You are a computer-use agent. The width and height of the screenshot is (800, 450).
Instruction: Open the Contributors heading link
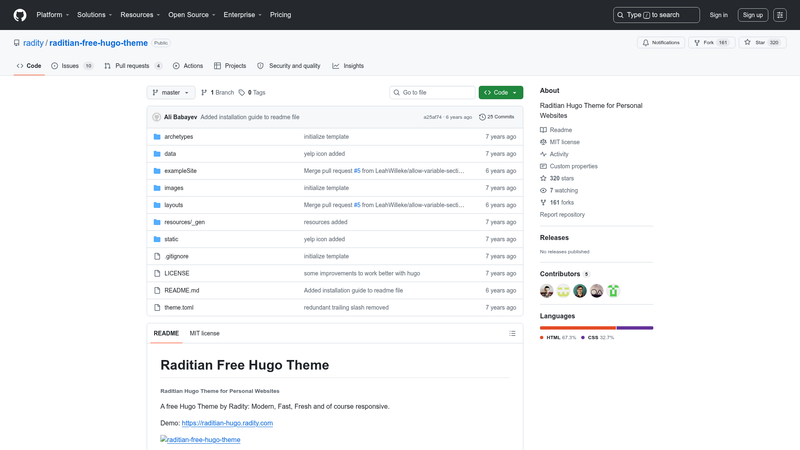(565, 274)
